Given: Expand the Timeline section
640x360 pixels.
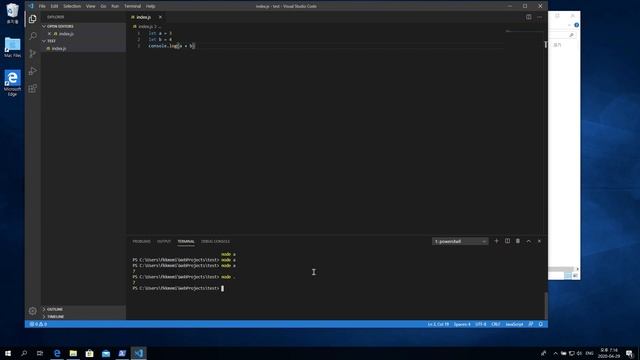Looking at the screenshot, I should (x=84, y=316).
